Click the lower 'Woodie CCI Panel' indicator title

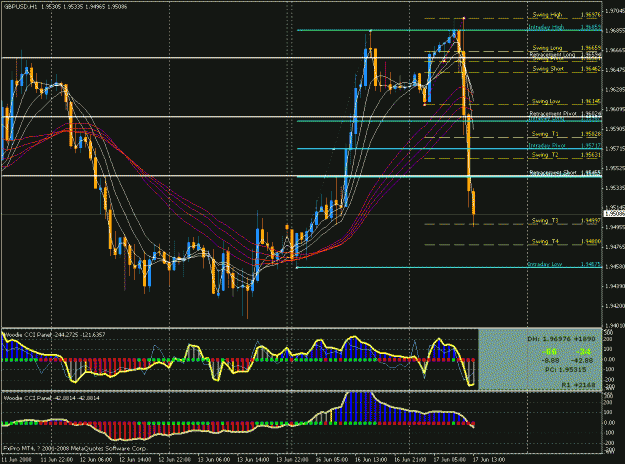(27, 398)
